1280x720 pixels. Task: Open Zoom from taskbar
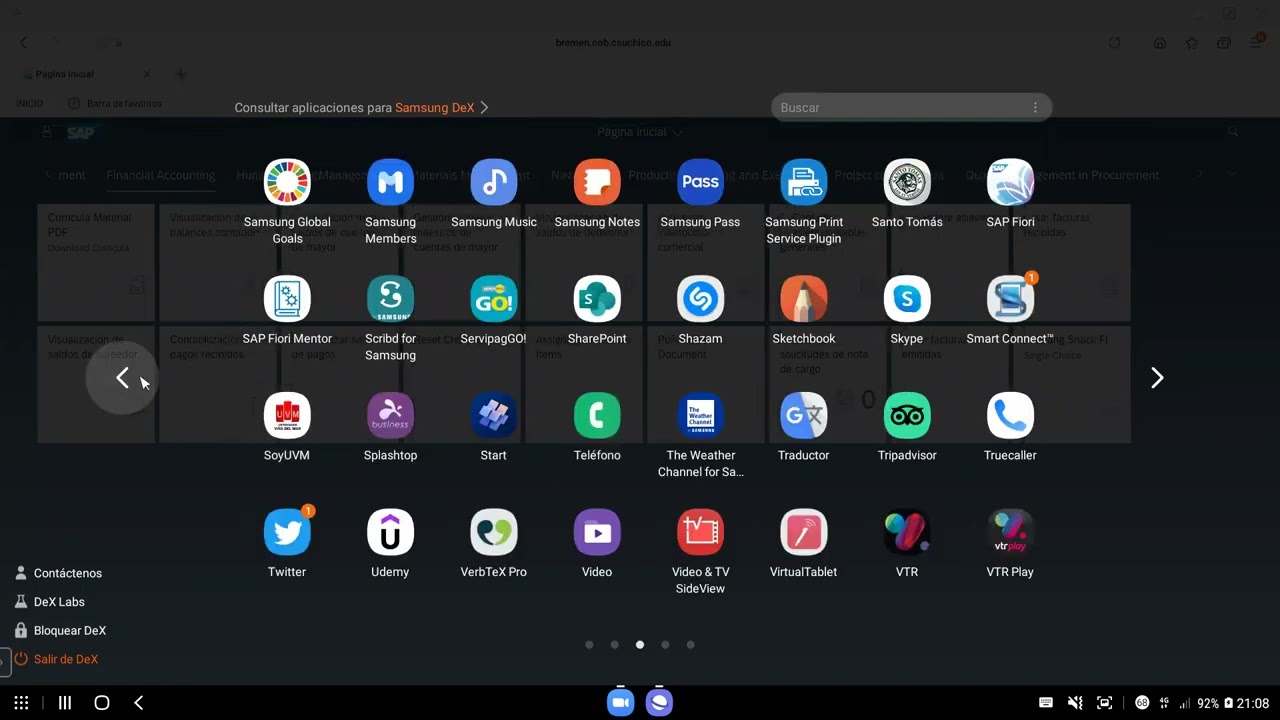pos(621,703)
